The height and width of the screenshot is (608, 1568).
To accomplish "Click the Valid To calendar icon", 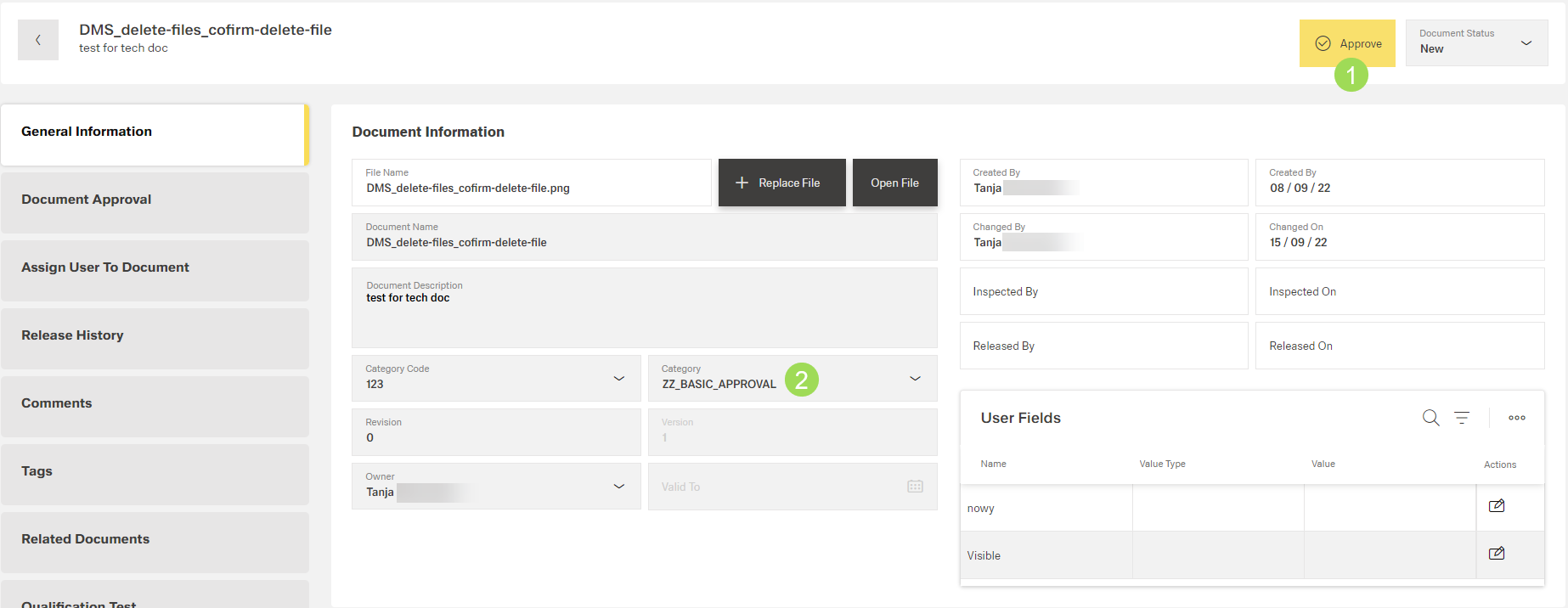I will pos(915,487).
